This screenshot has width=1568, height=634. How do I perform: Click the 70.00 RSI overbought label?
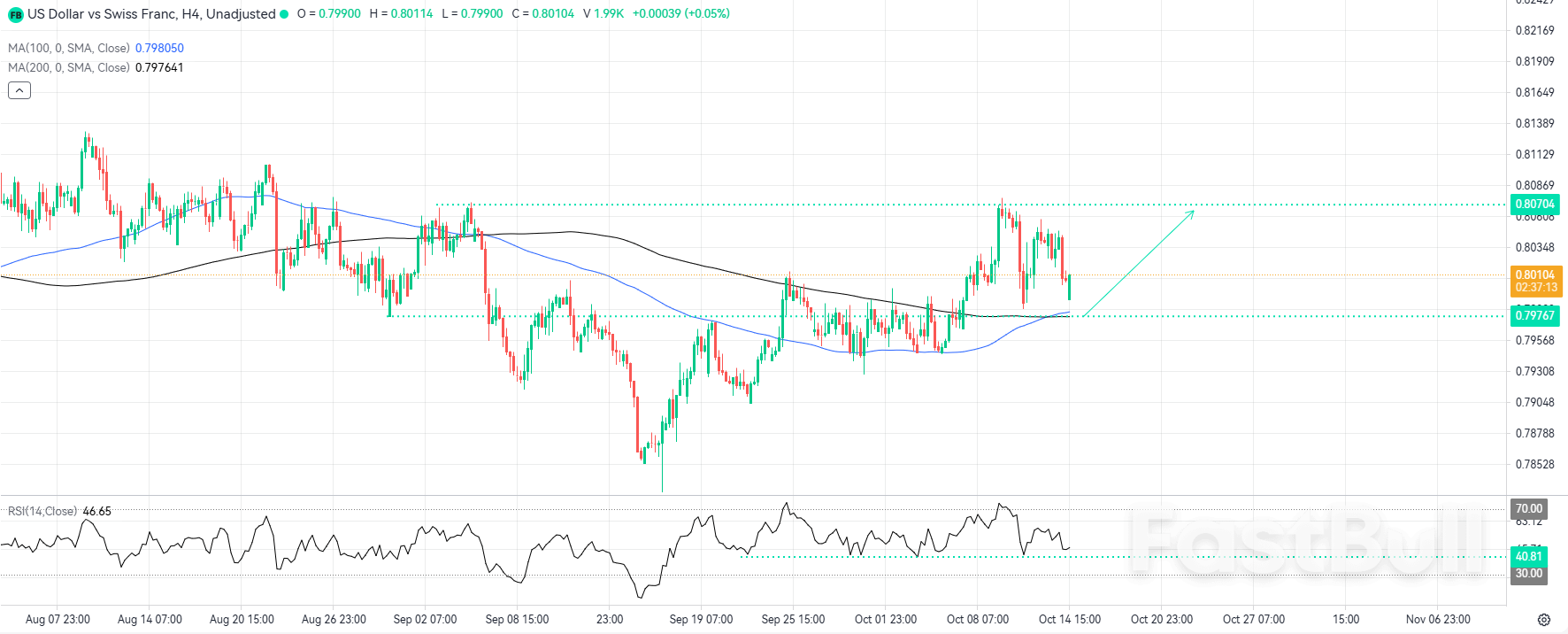coord(1528,509)
